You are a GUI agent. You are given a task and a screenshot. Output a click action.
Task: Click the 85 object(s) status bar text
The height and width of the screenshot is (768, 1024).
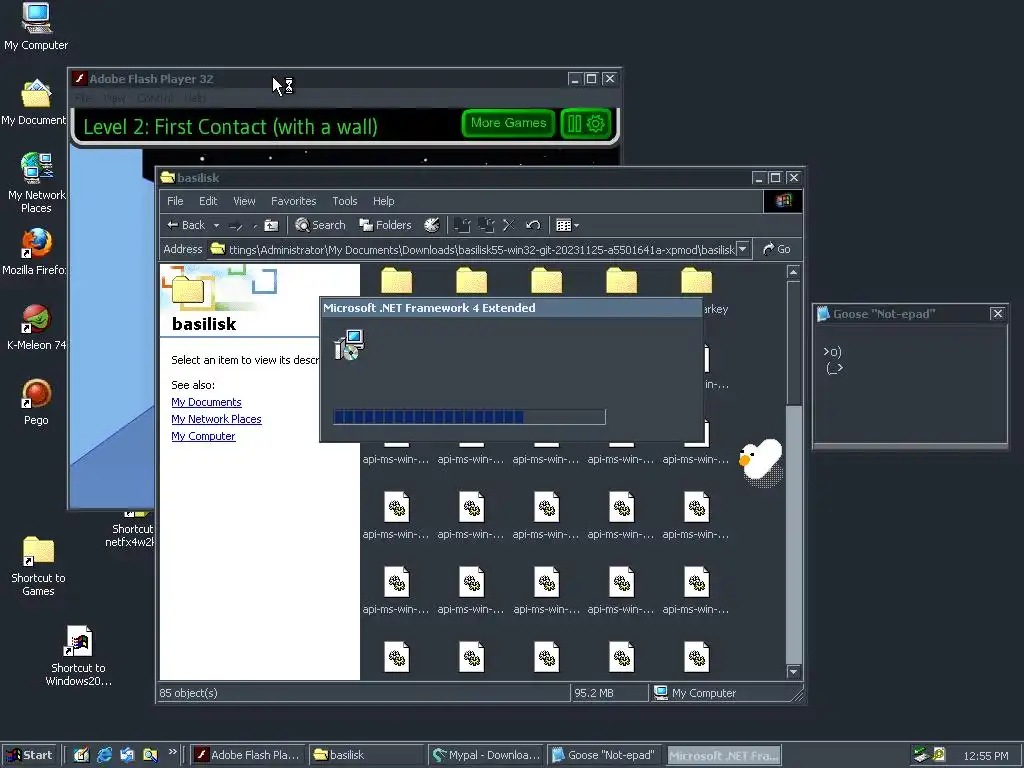(188, 693)
